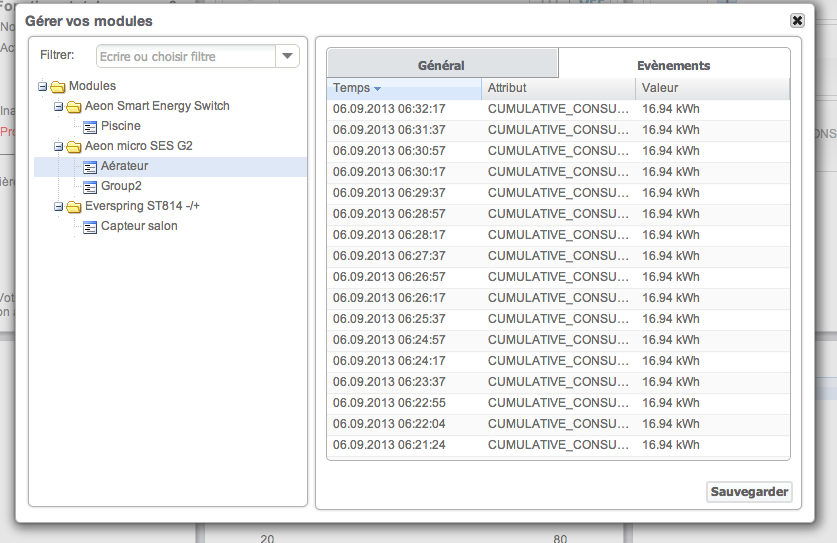This screenshot has width=837, height=543.
Task: Click the Aérateur module icon
Action: (x=89, y=166)
